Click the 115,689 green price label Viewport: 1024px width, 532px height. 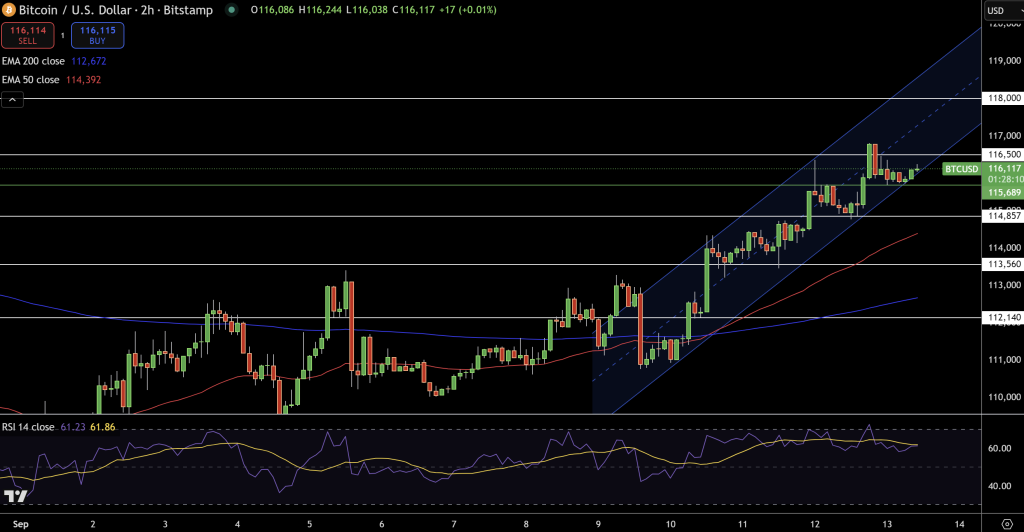pos(1004,193)
